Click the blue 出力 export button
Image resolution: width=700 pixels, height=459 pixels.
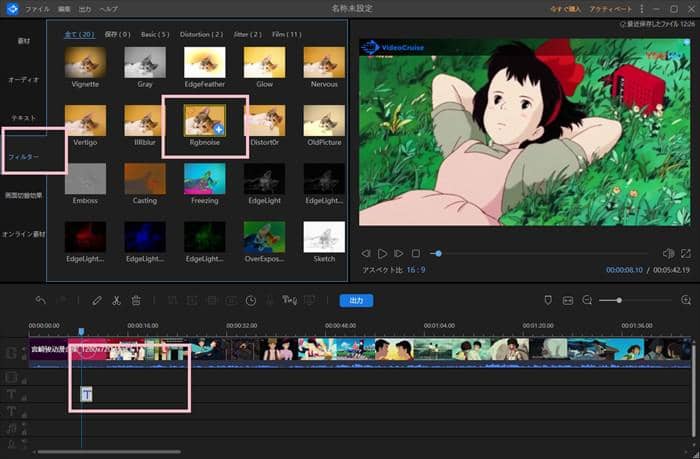point(356,300)
